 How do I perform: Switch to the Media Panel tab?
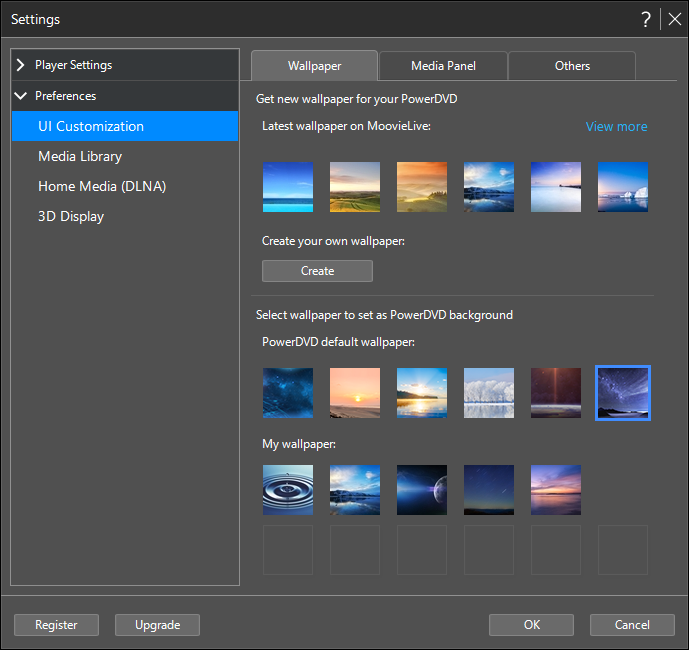click(x=443, y=66)
